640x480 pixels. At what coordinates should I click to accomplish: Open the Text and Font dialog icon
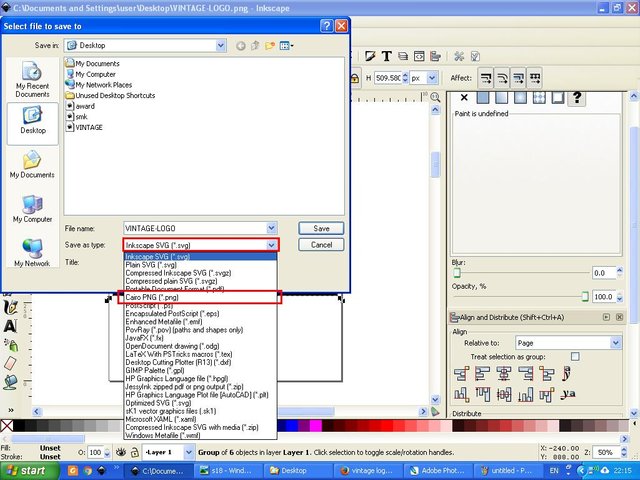coord(387,56)
